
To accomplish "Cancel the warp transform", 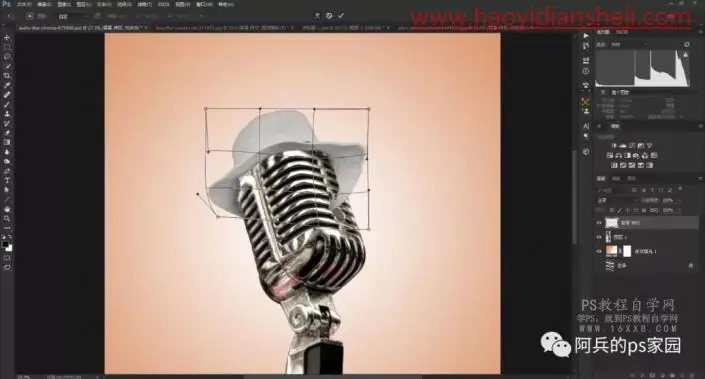I will 329,16.
